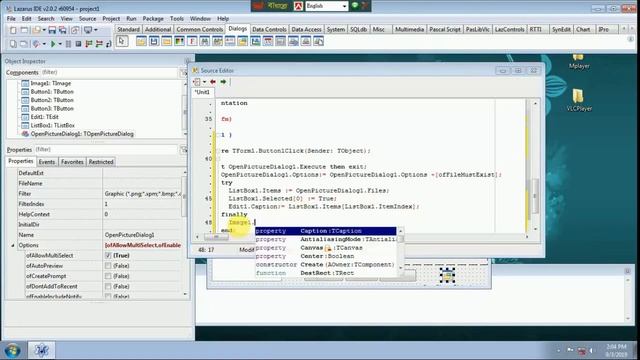Switch to the Events tab in Object Inspector
The height and width of the screenshot is (360, 640).
coord(47,162)
